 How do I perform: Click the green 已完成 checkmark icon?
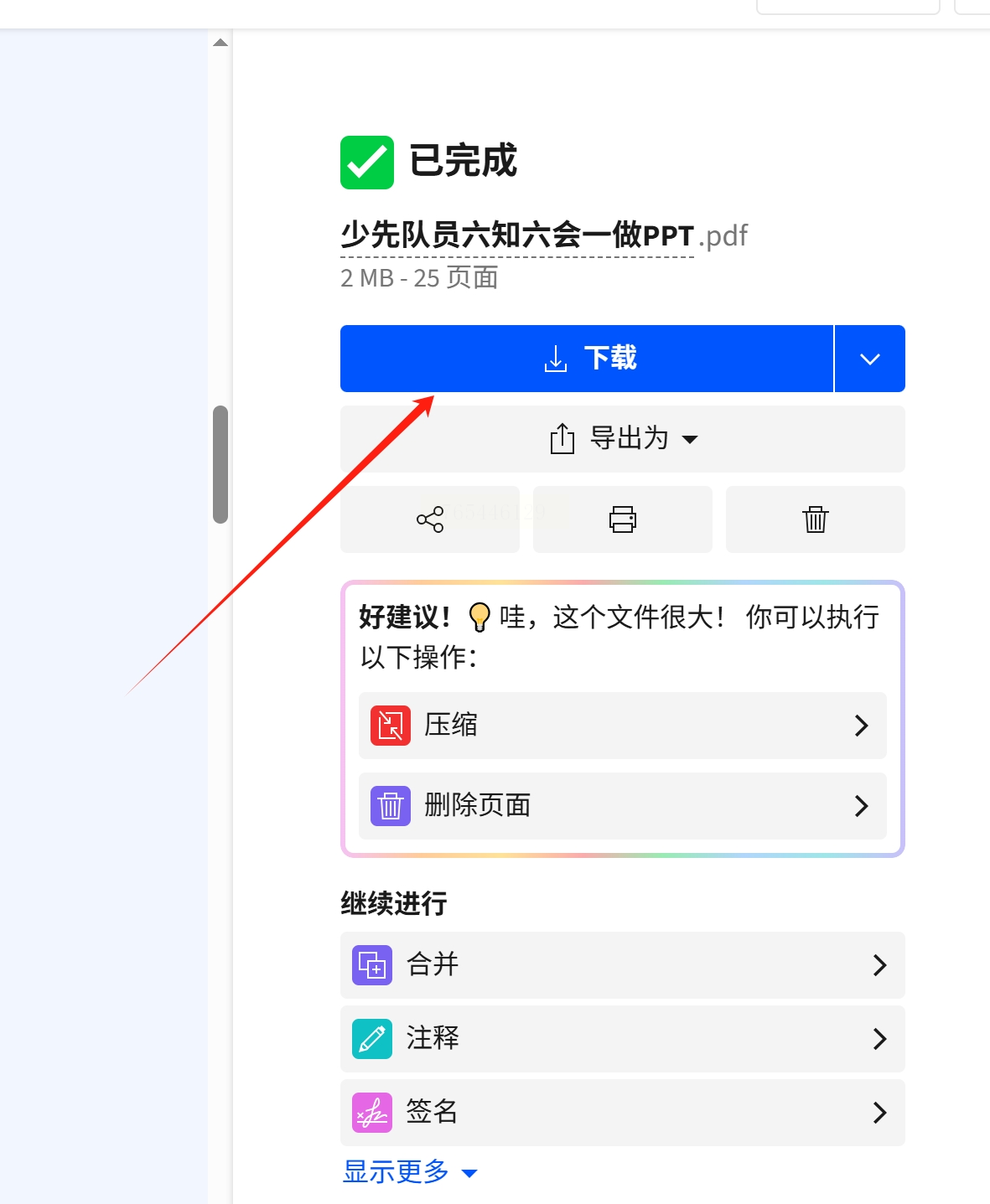[x=367, y=163]
